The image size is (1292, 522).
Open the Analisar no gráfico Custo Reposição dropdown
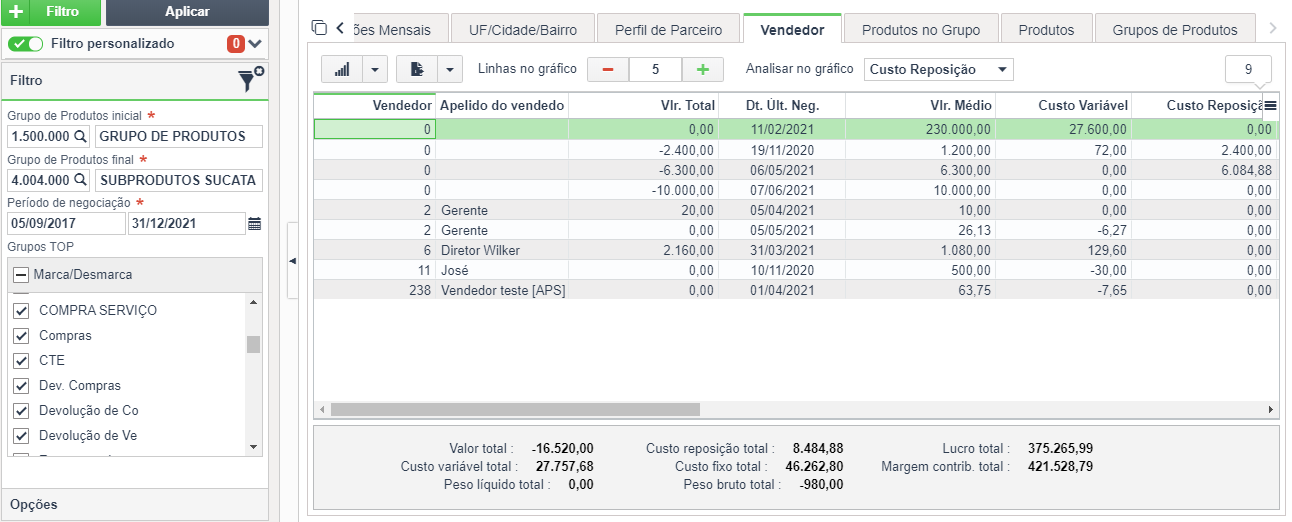click(x=938, y=70)
